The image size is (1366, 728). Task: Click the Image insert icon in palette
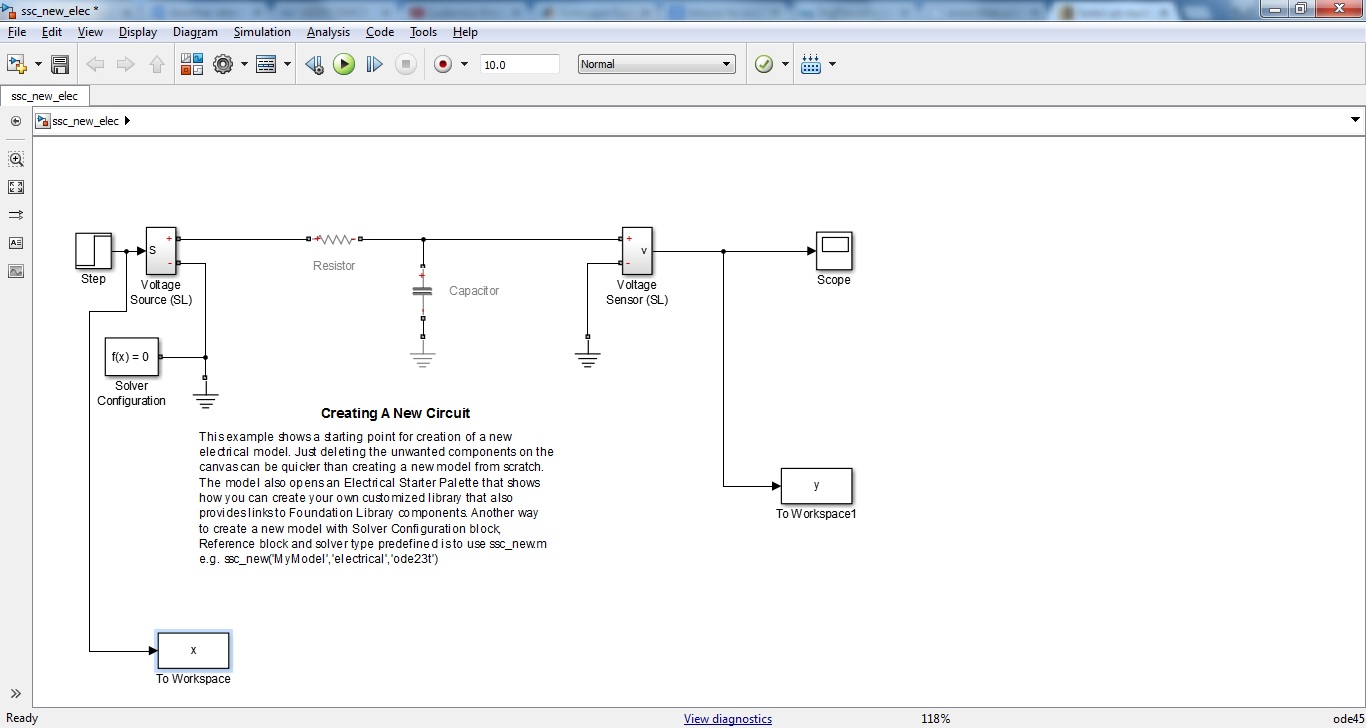(x=16, y=271)
